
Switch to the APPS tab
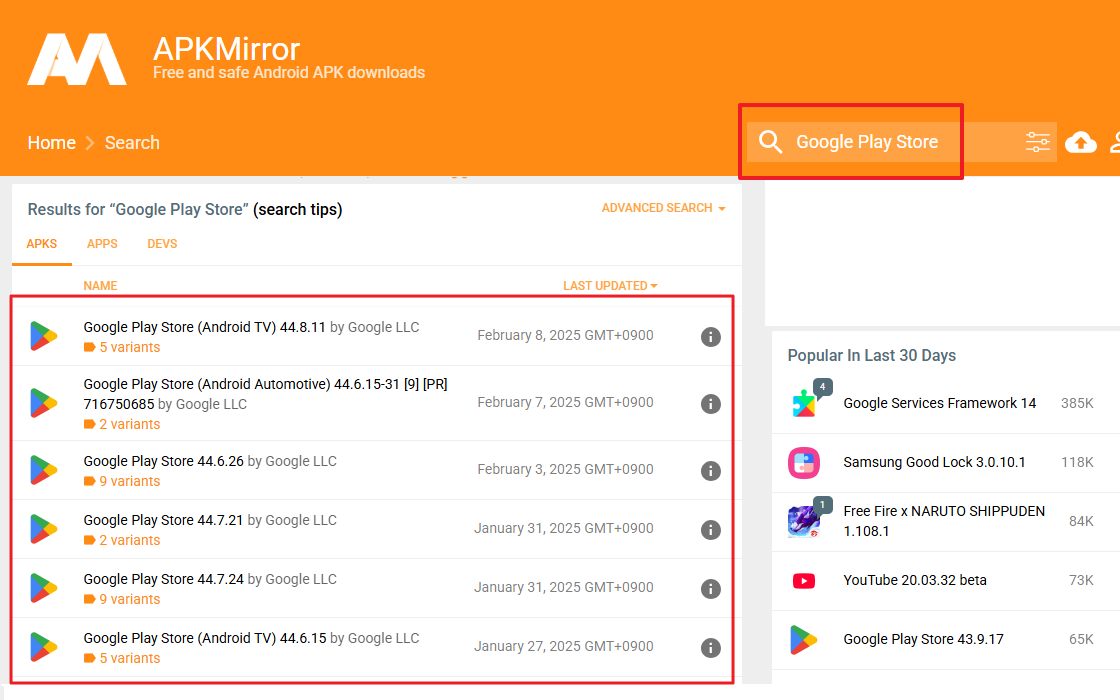(102, 243)
